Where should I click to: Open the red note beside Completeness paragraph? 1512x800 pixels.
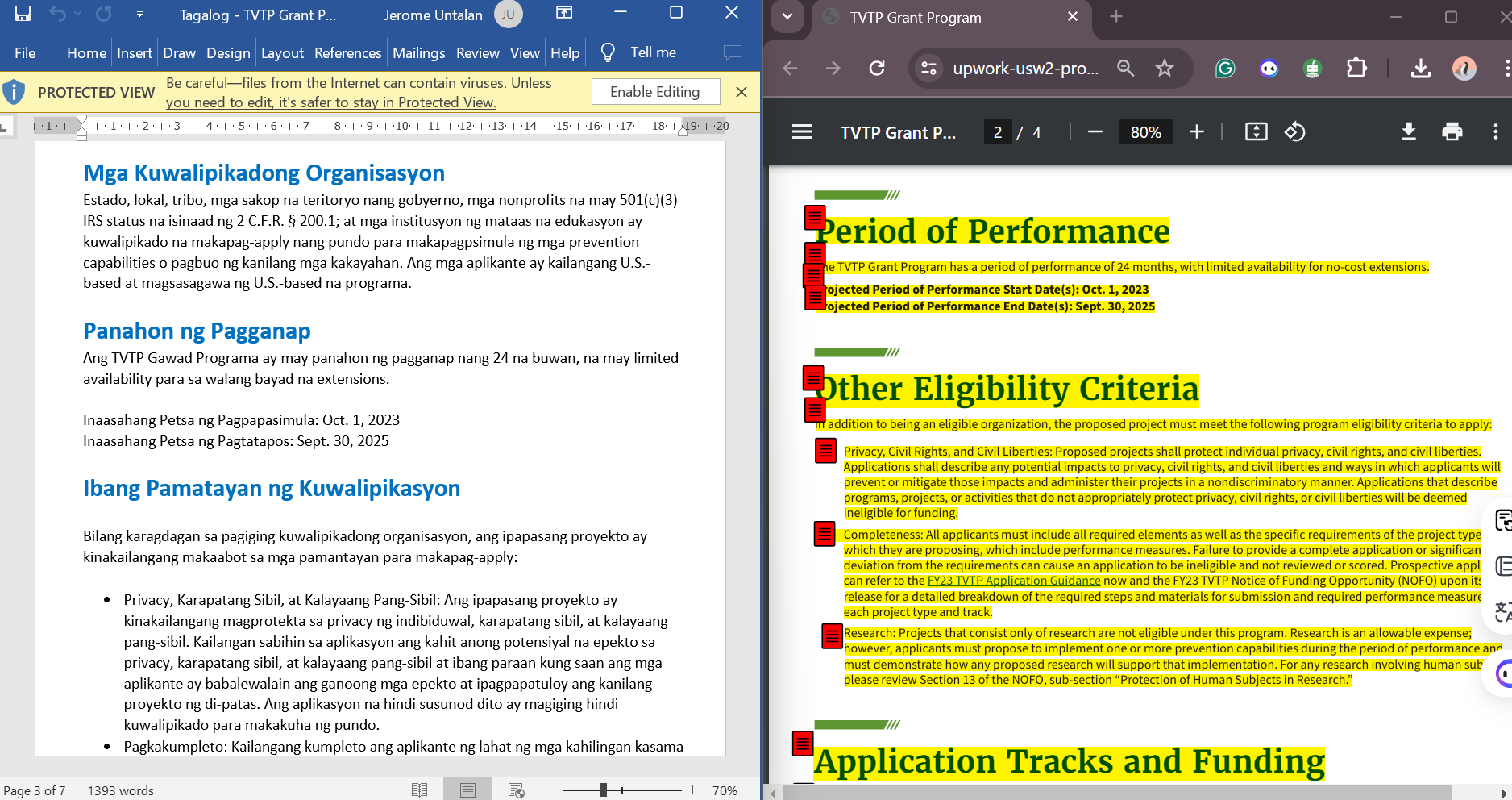point(825,534)
